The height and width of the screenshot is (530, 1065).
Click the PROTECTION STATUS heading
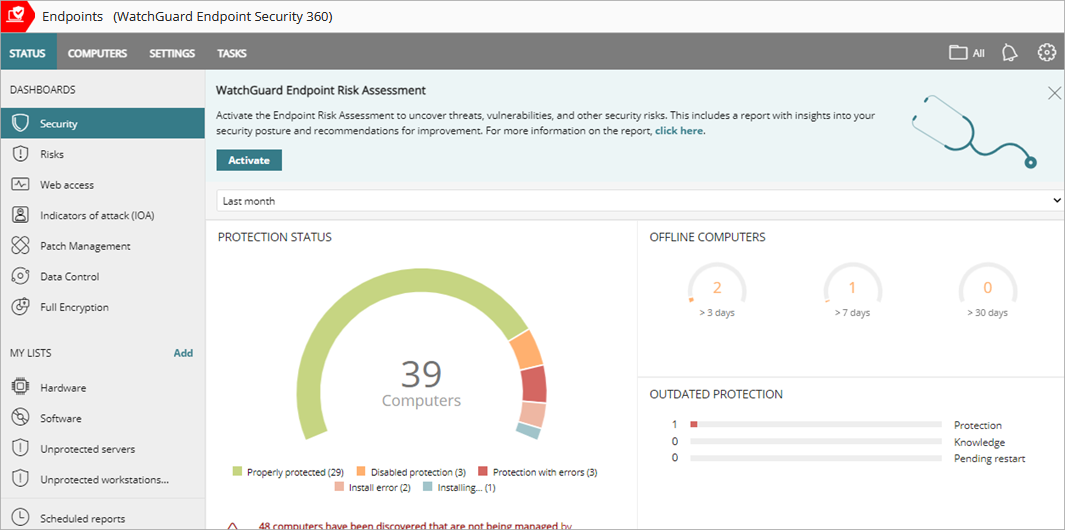point(274,237)
